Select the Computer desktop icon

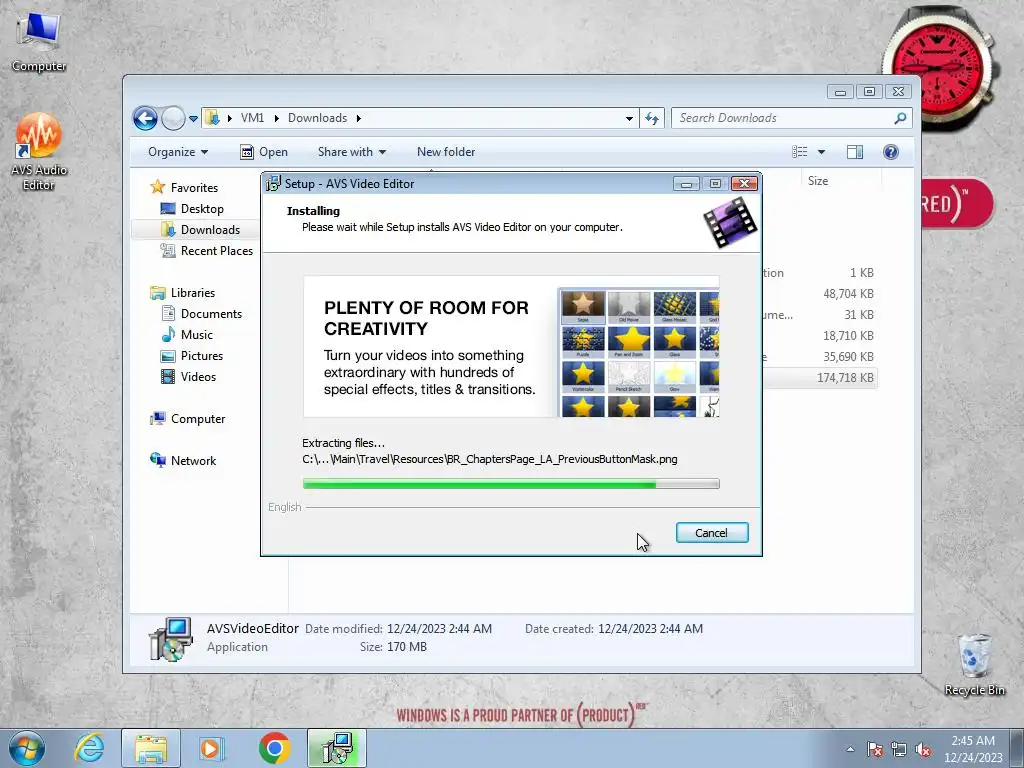[x=39, y=42]
